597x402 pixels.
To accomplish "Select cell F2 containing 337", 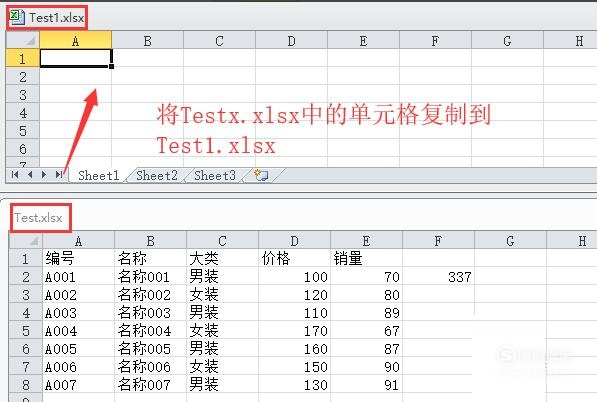I will pos(438,276).
